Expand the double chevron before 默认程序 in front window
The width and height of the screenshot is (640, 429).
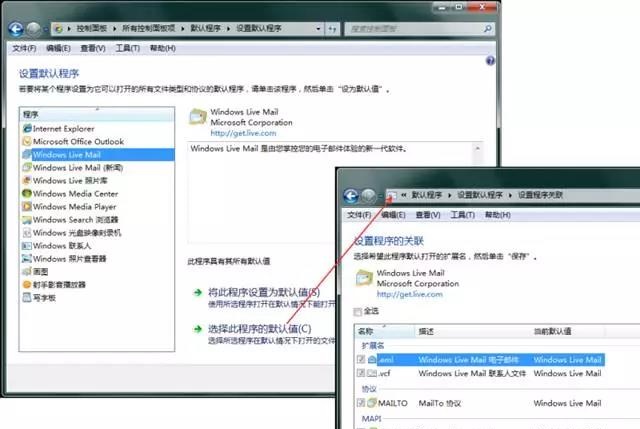(x=403, y=195)
